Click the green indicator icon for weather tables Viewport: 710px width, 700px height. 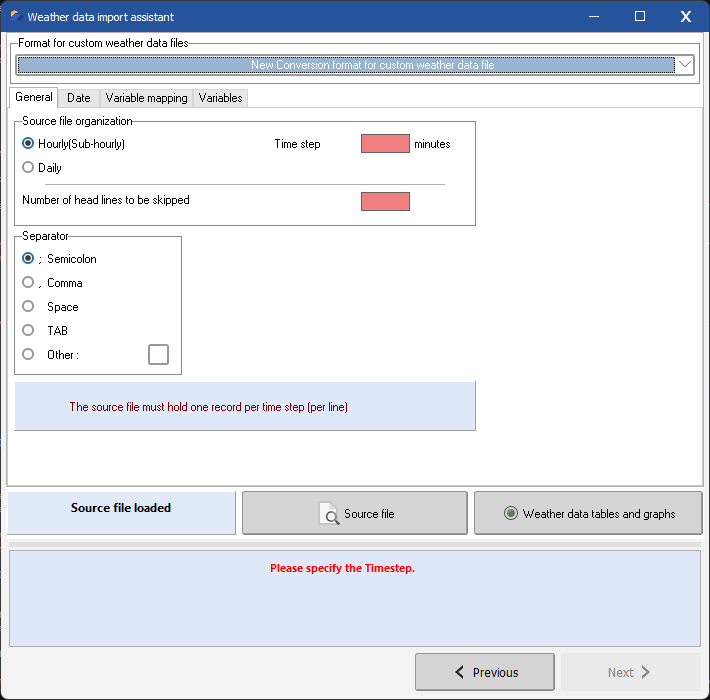pos(510,514)
